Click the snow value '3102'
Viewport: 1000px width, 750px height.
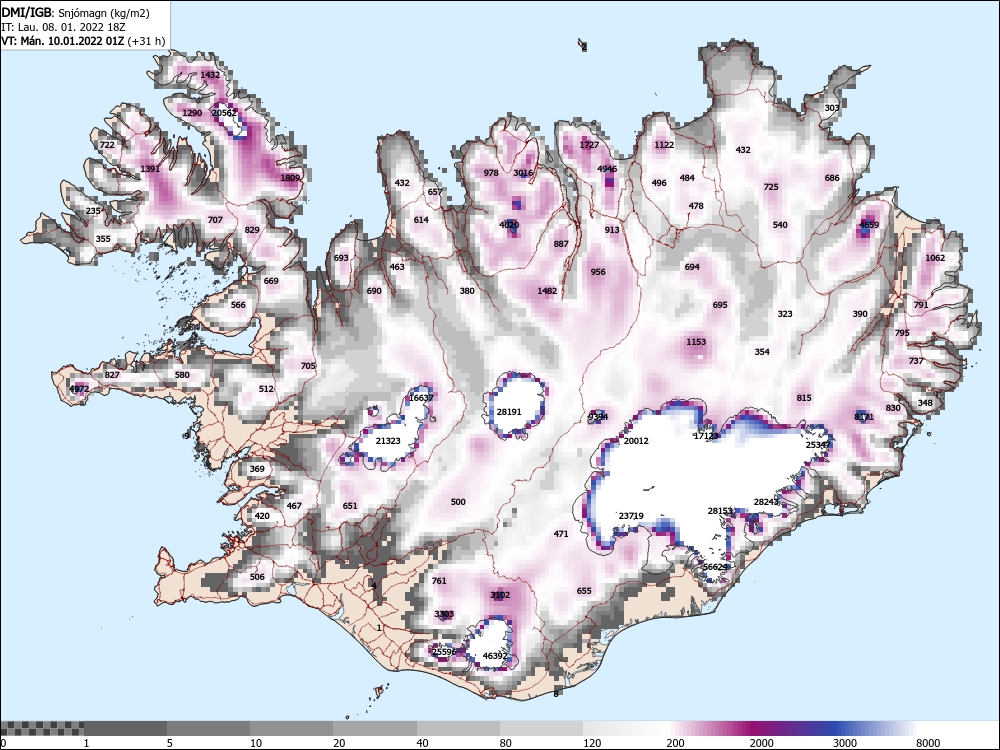pyautogui.click(x=500, y=595)
